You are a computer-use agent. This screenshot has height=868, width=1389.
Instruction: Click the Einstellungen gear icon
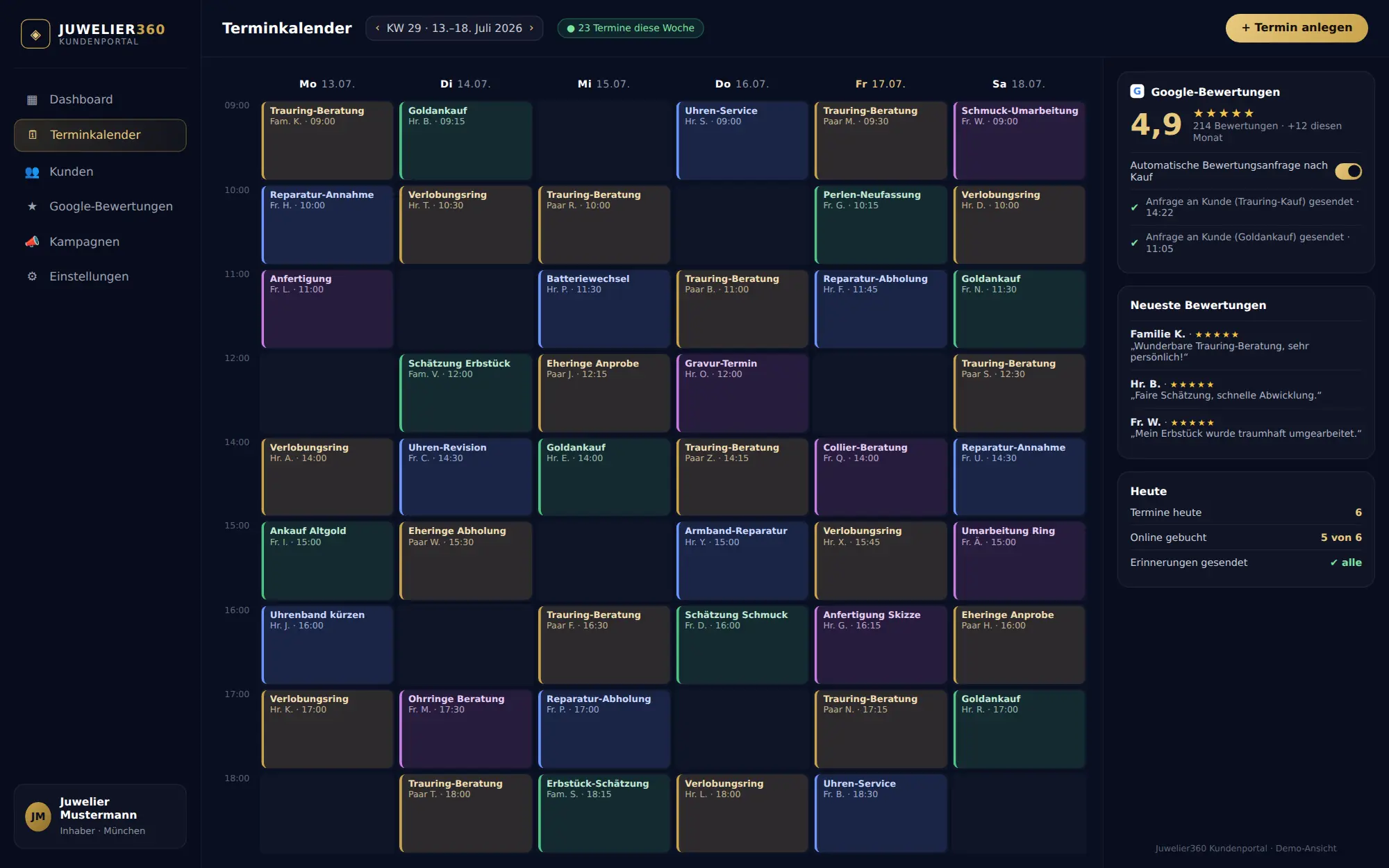click(x=32, y=276)
